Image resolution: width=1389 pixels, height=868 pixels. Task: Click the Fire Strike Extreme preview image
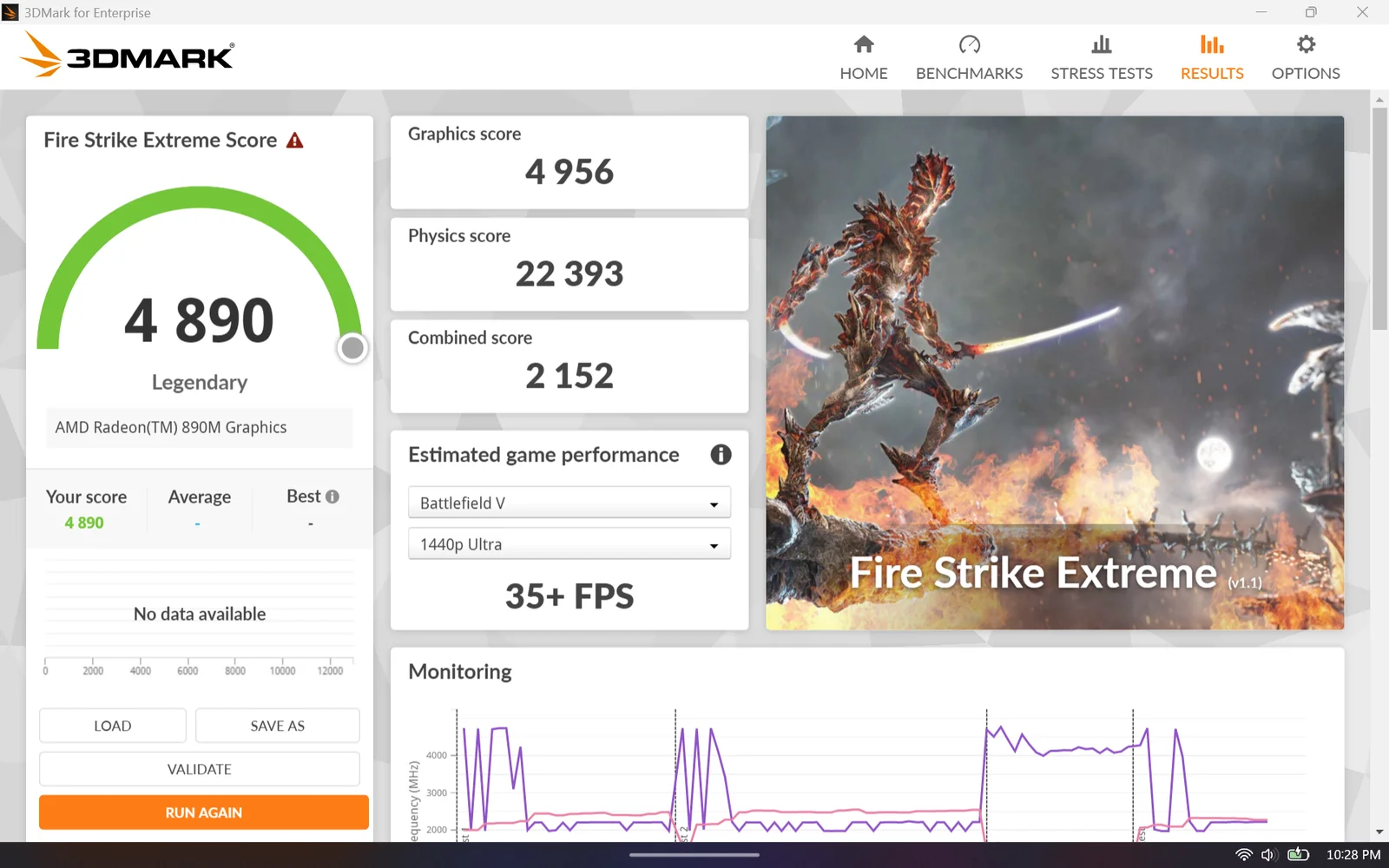pyautogui.click(x=1054, y=372)
